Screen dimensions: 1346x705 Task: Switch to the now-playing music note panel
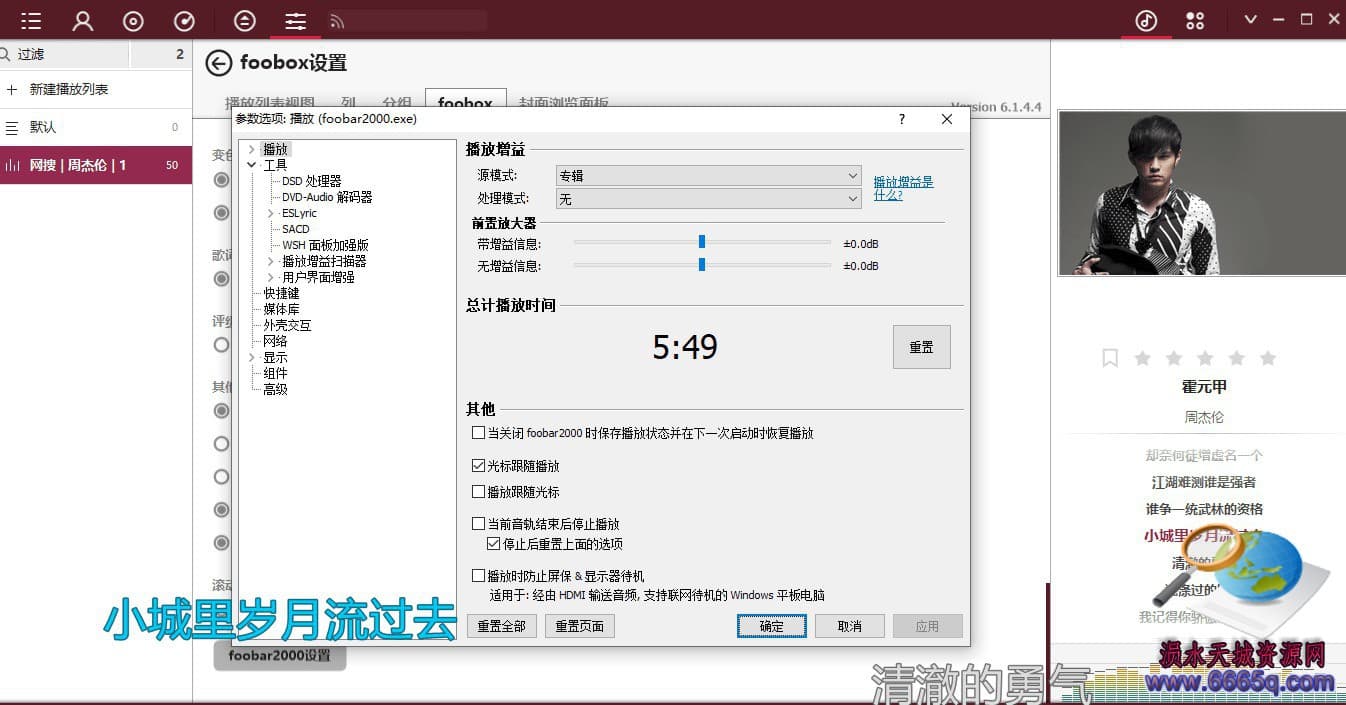click(1146, 20)
